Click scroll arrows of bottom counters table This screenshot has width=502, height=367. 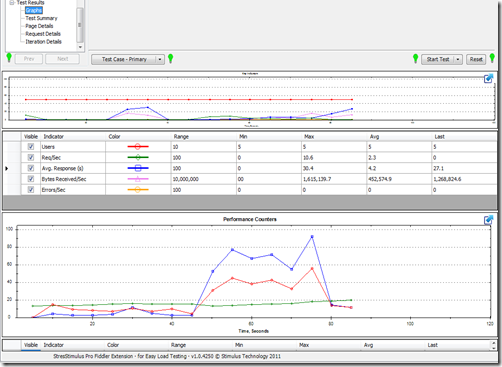pos(494,345)
